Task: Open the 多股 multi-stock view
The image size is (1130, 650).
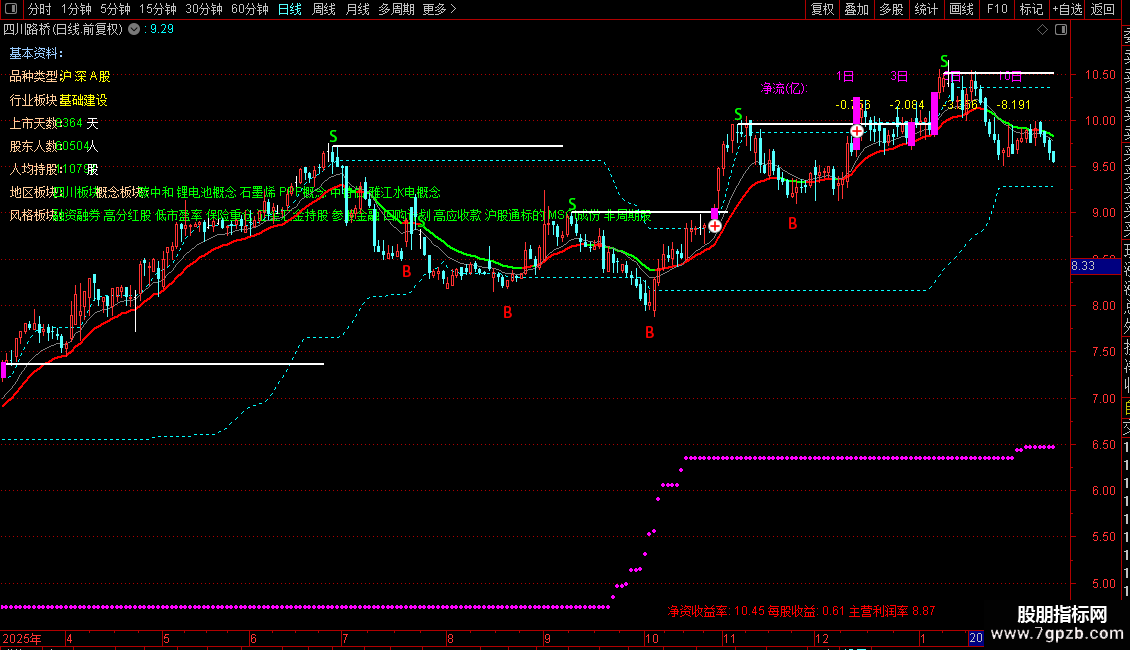Action: coord(891,9)
